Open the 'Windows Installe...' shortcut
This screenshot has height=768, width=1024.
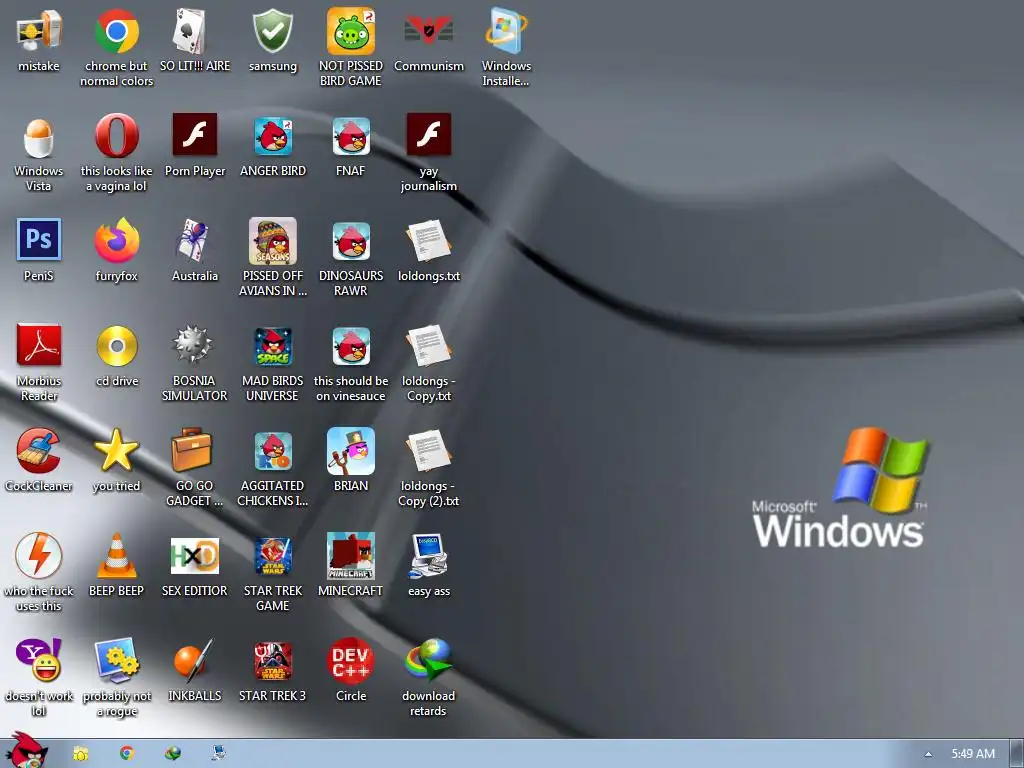pos(506,31)
